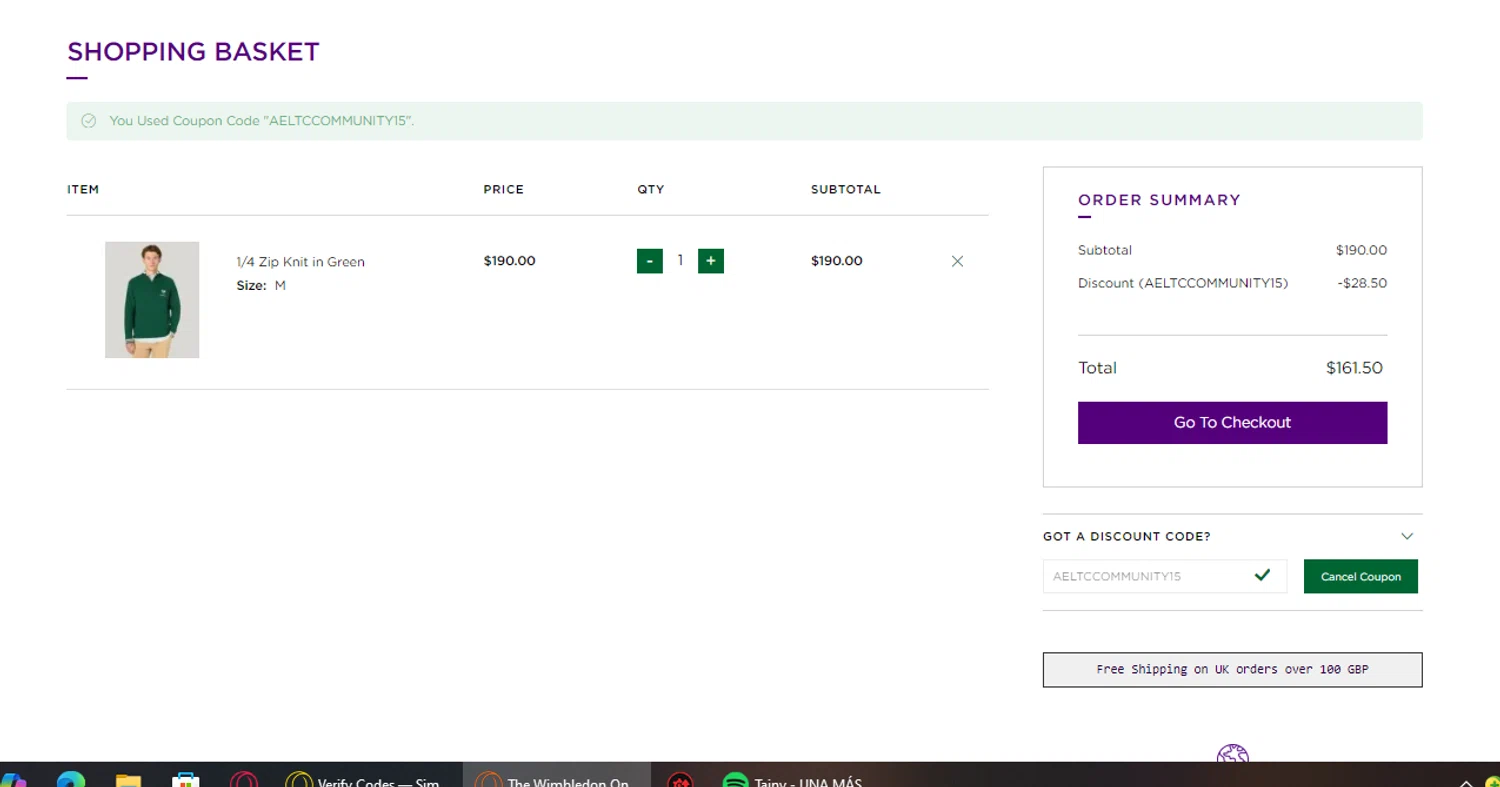Increase quantity with the plus button
The width and height of the screenshot is (1500, 787).
pos(711,261)
